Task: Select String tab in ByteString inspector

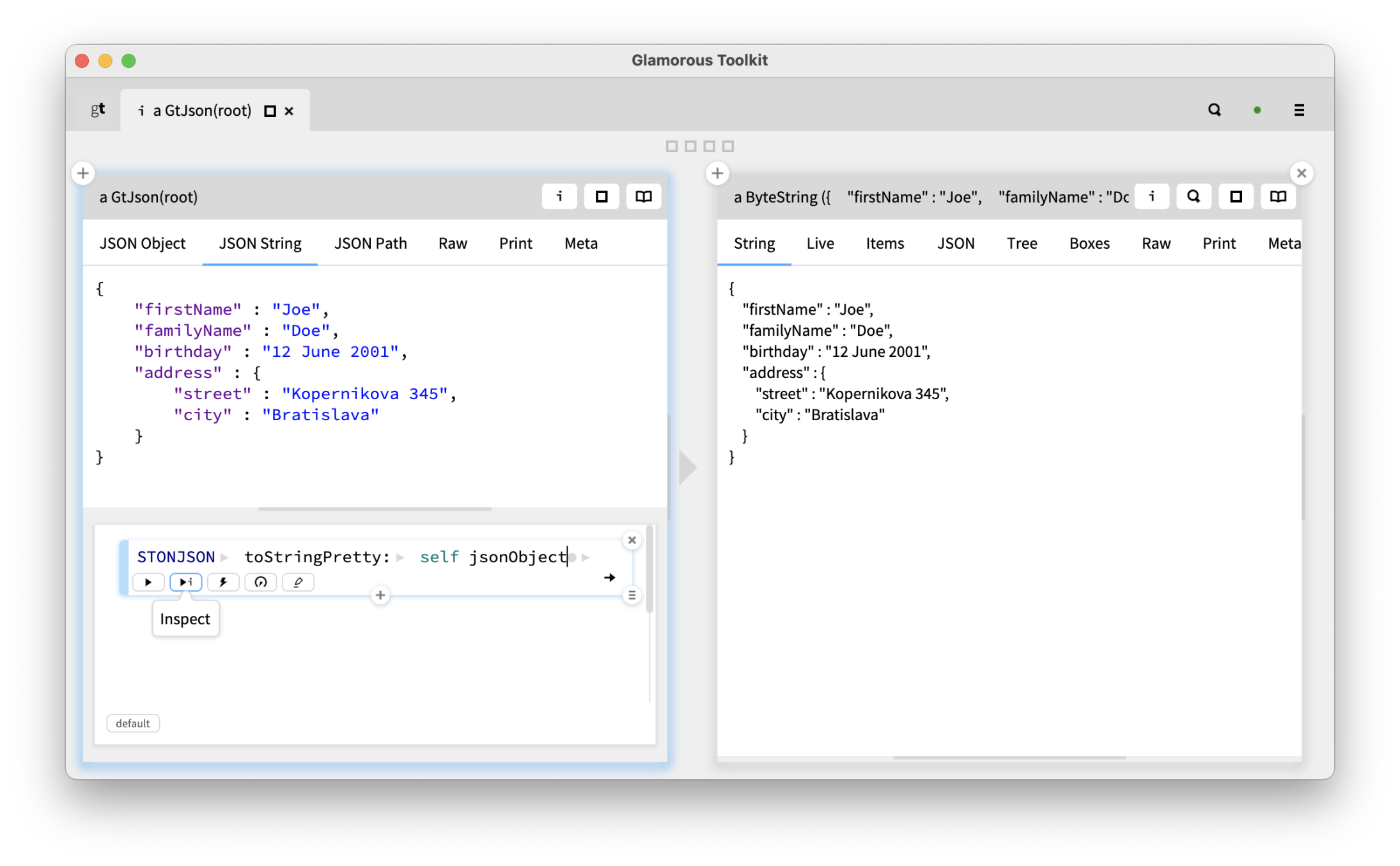Action: tap(754, 244)
